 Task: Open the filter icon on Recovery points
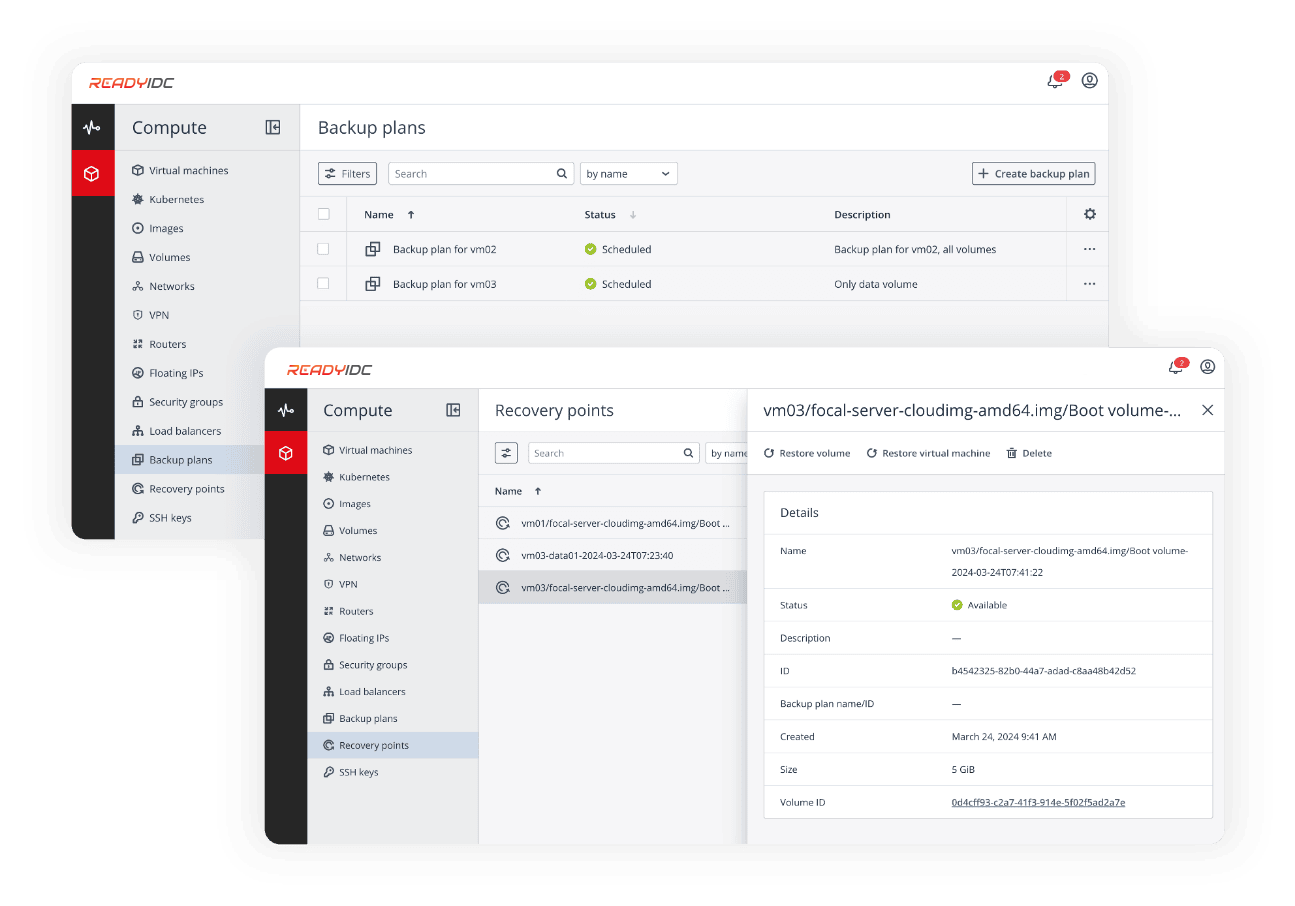[x=506, y=452]
